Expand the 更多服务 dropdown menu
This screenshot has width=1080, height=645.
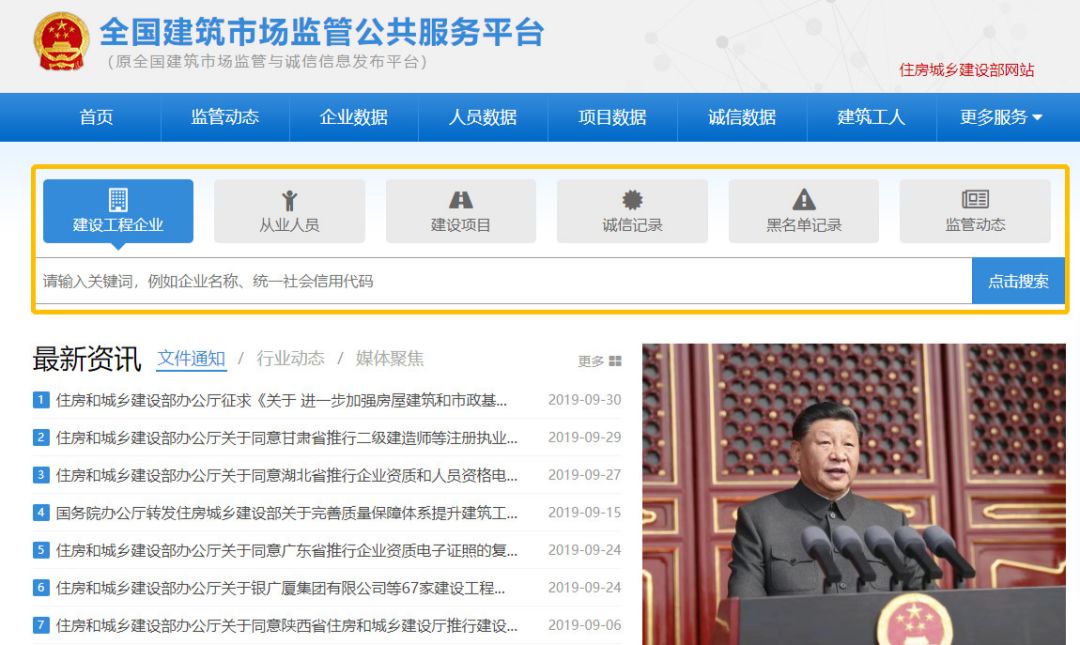pos(1001,117)
